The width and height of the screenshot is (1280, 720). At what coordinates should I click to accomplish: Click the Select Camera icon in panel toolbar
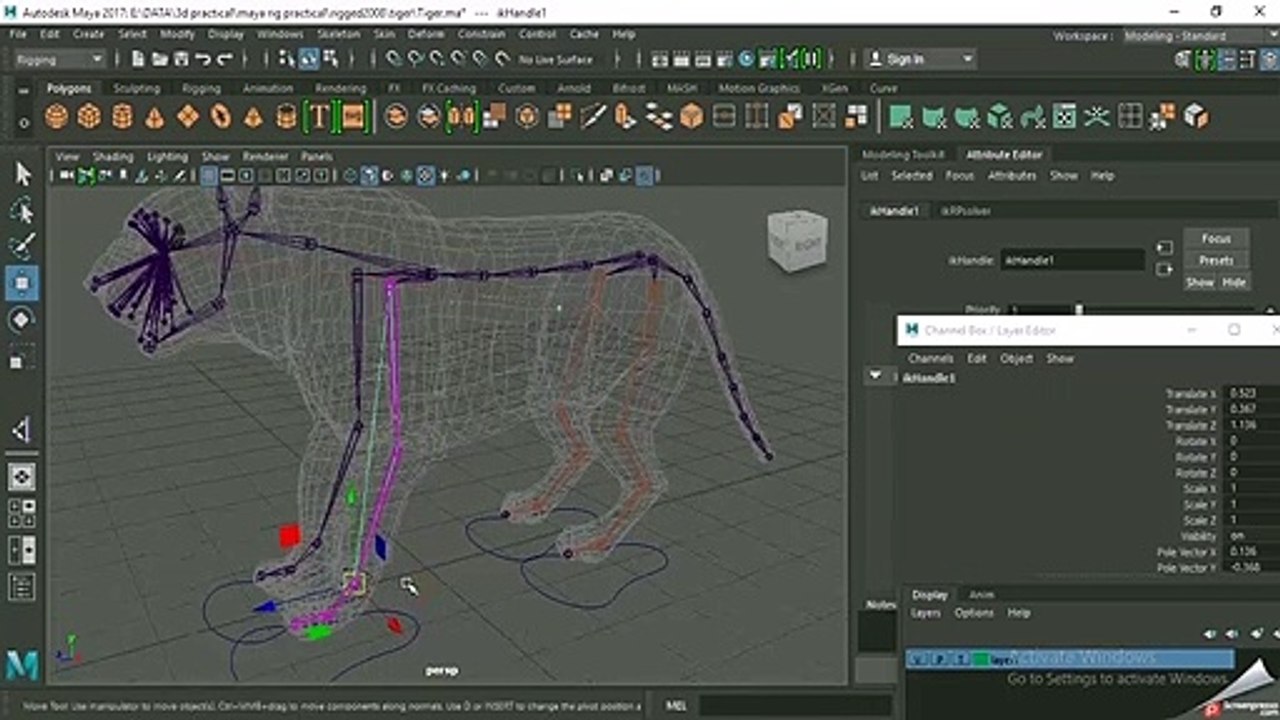66,176
